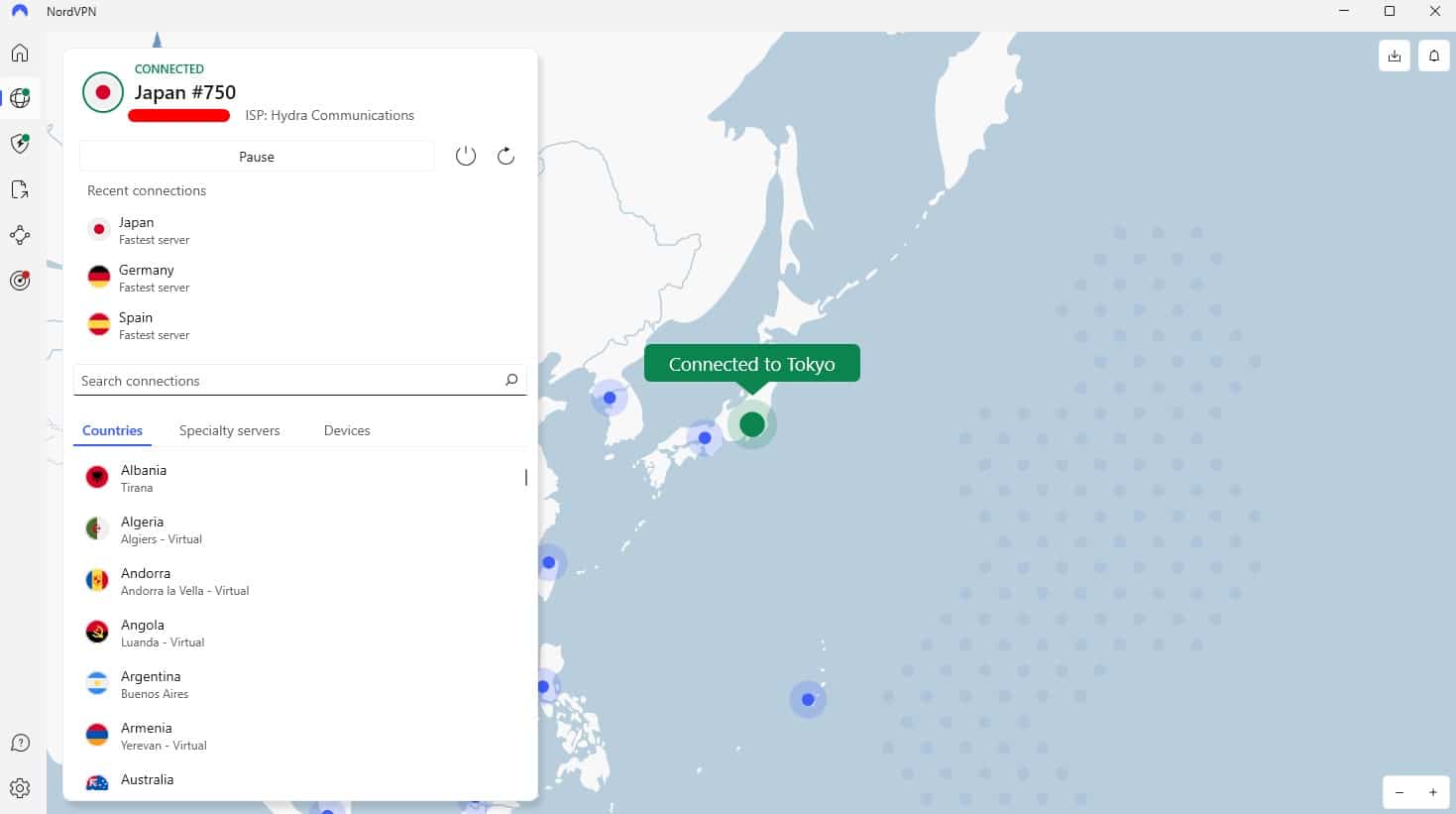The width and height of the screenshot is (1456, 814).
Task: Reconnect to recent Japan fastest server
Action: point(299,230)
